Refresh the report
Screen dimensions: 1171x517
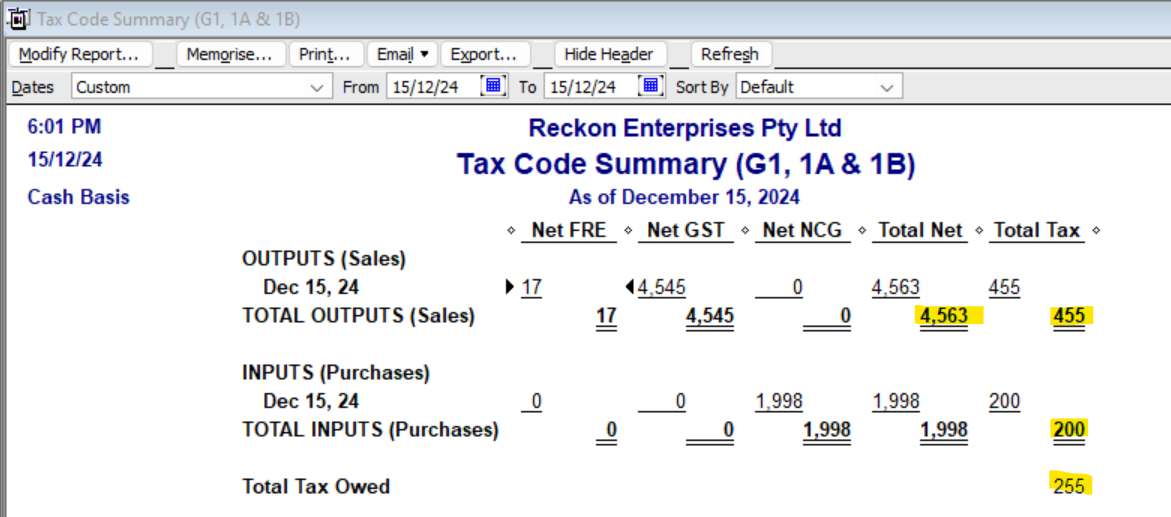pyautogui.click(x=730, y=55)
